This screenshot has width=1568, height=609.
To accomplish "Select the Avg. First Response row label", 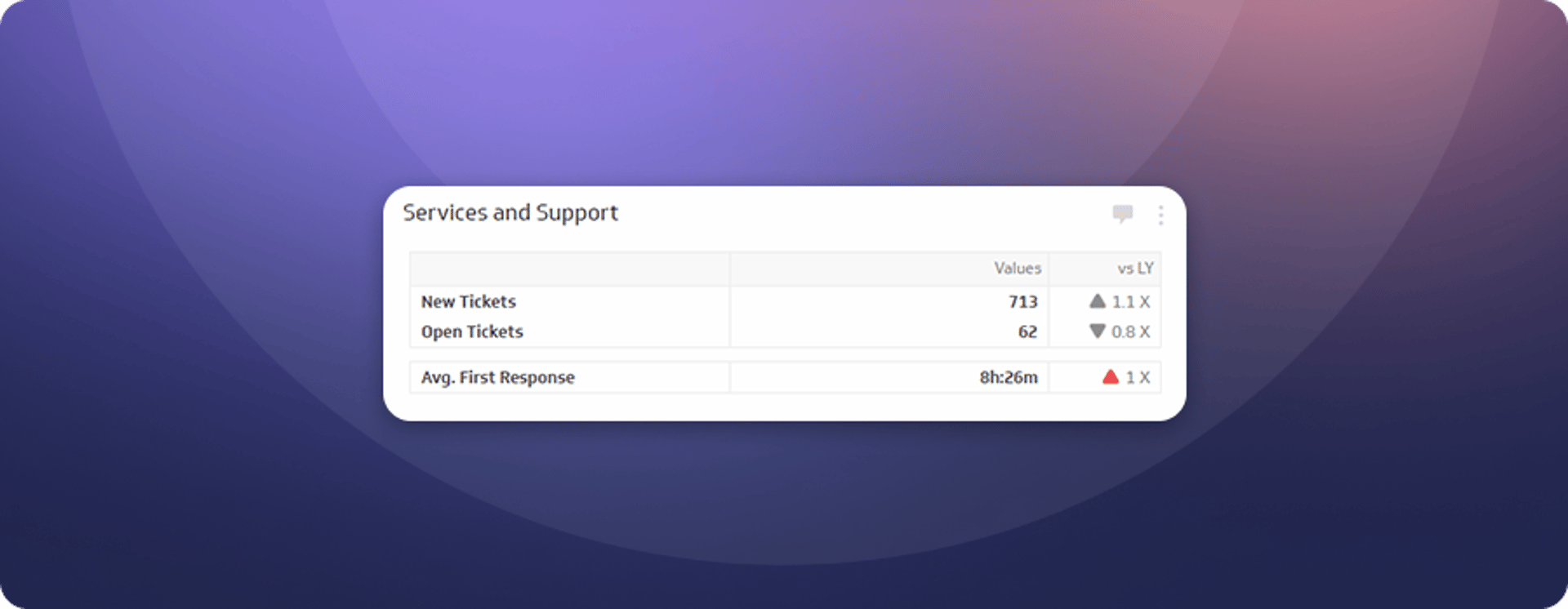I will click(498, 377).
